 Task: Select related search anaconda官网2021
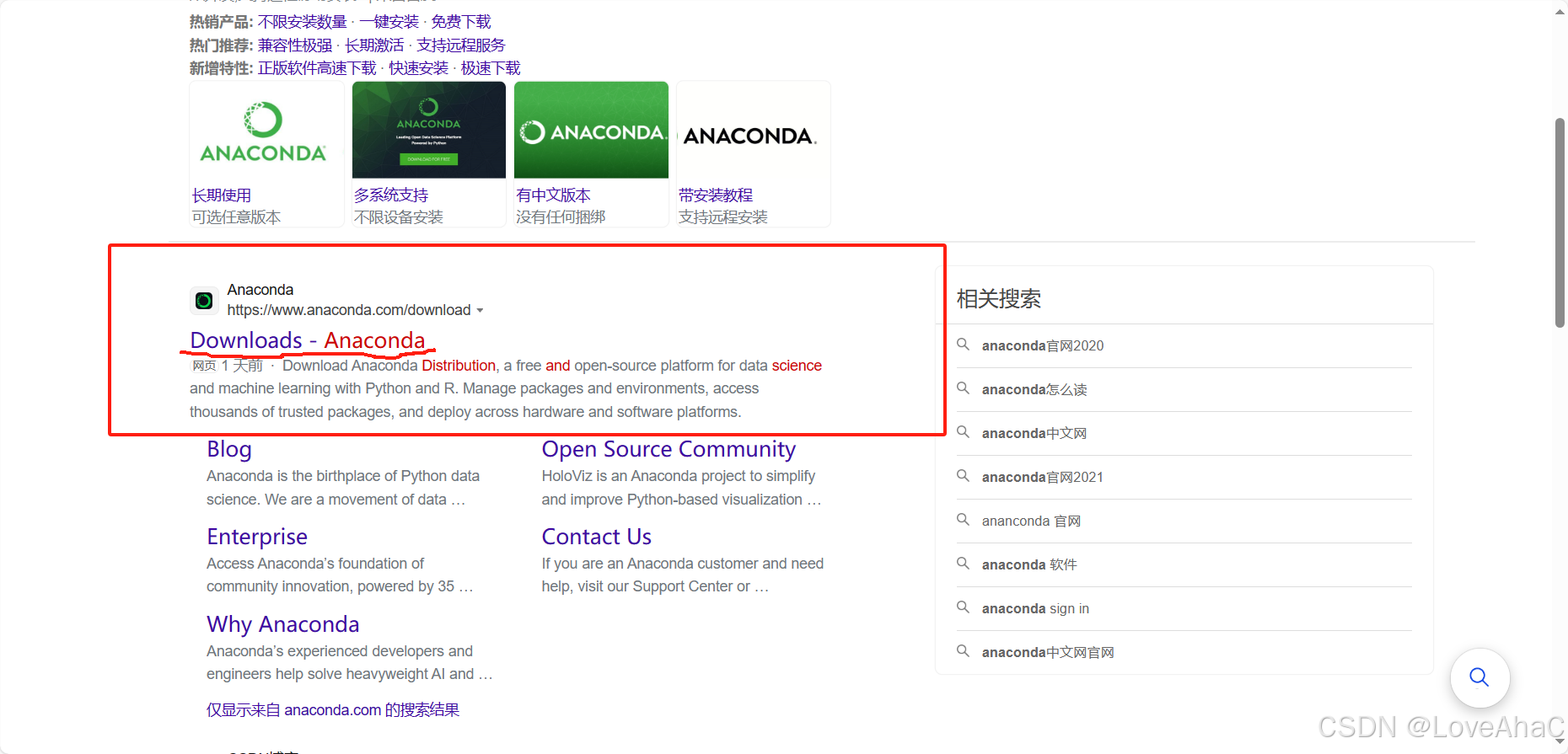tap(1043, 477)
